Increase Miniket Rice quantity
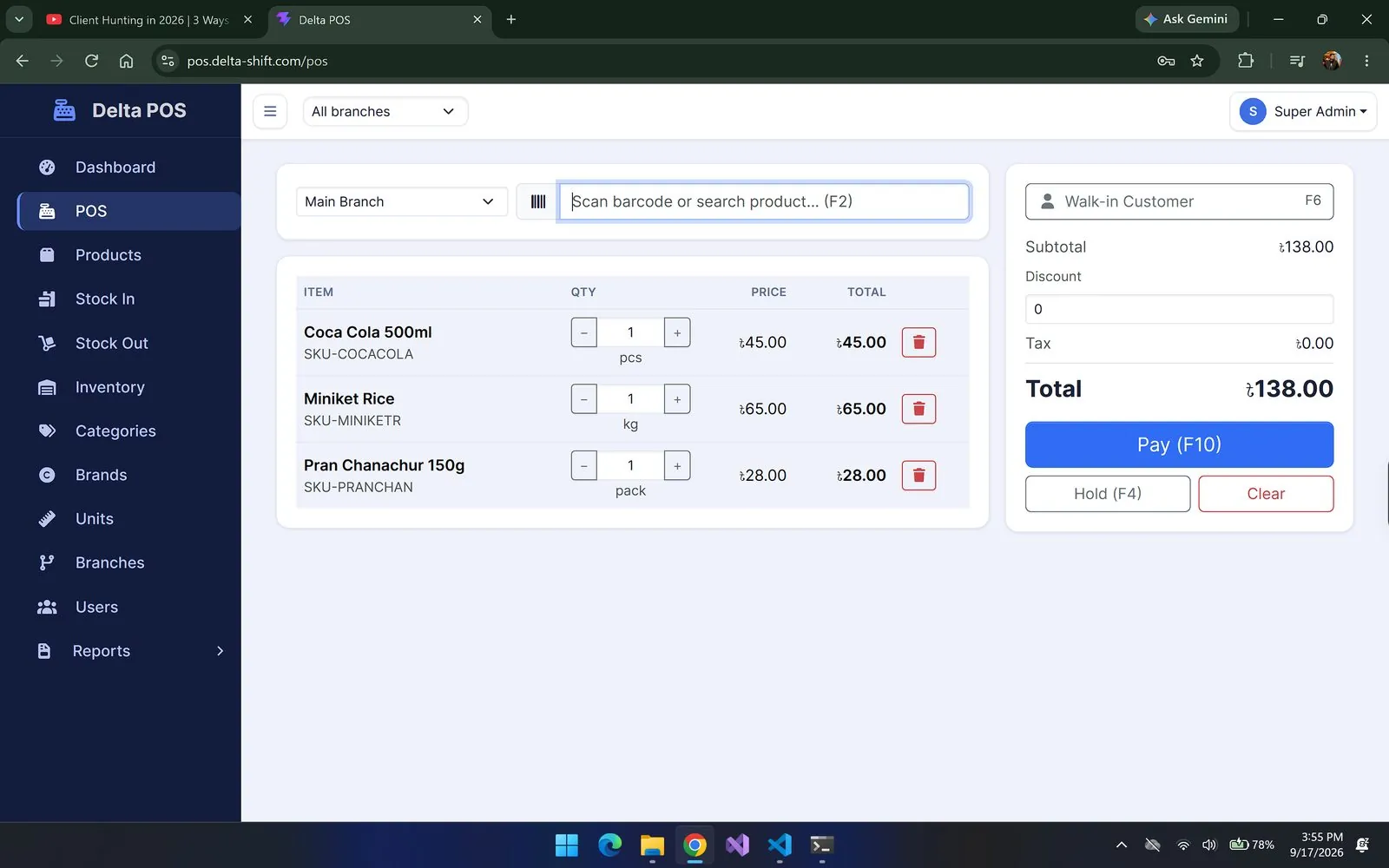 click(677, 399)
